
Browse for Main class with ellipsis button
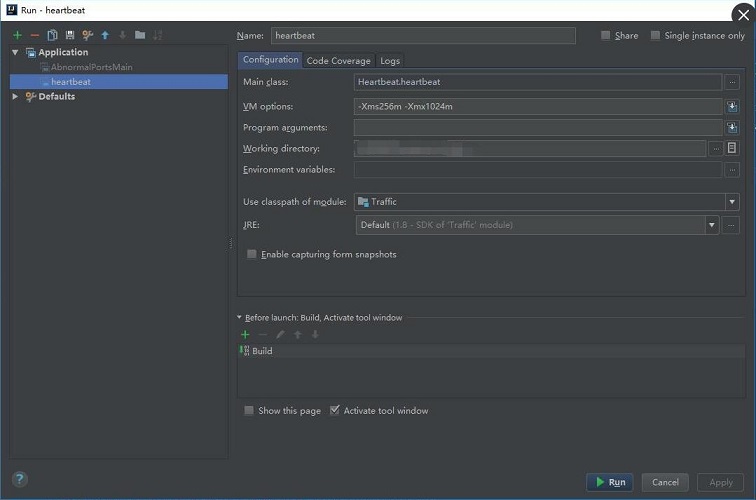click(x=732, y=82)
